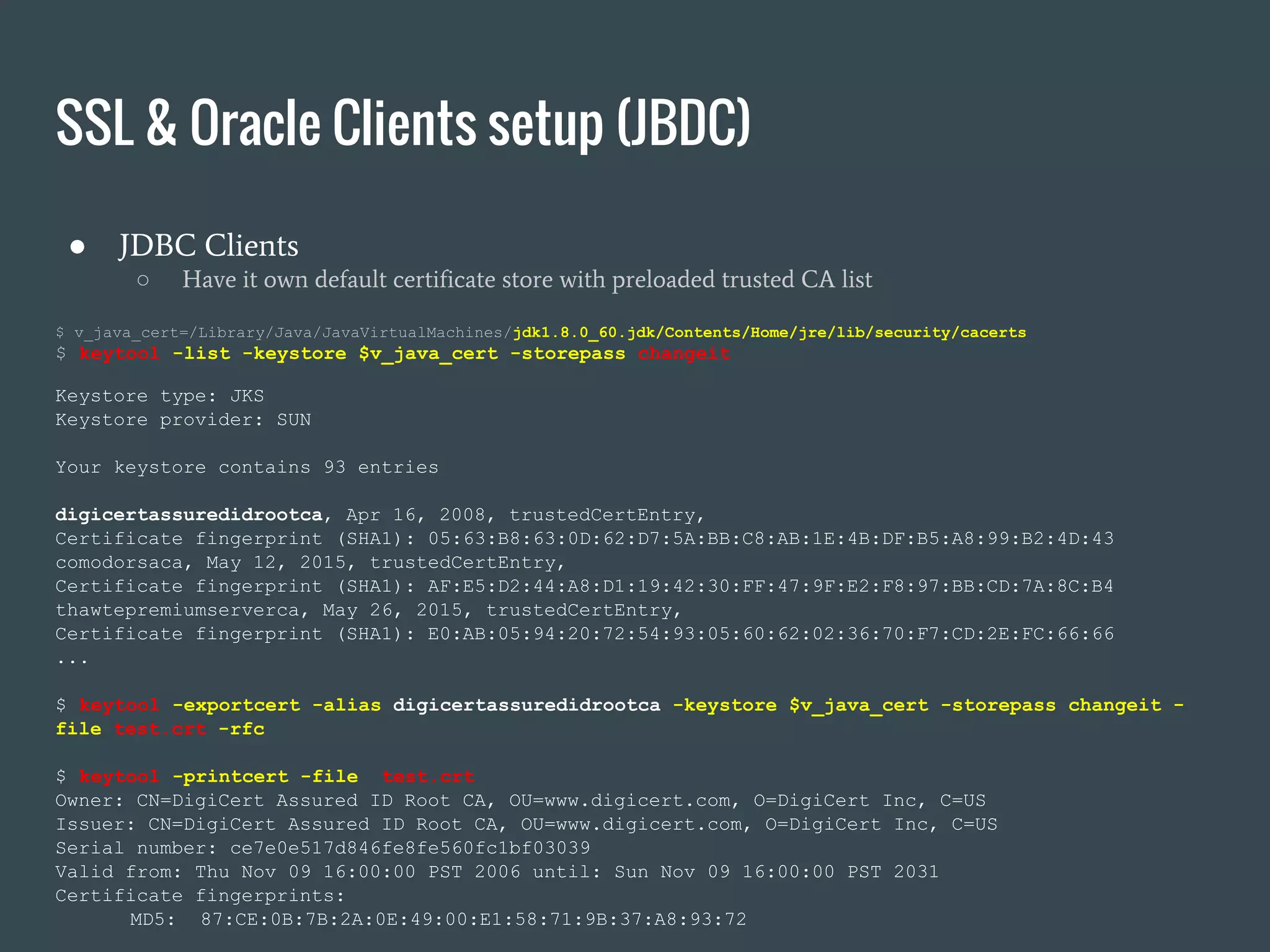This screenshot has height=952, width=1270.
Task: Click the SHA1 fingerprint starting '05:63:B8'
Action: [x=585, y=539]
